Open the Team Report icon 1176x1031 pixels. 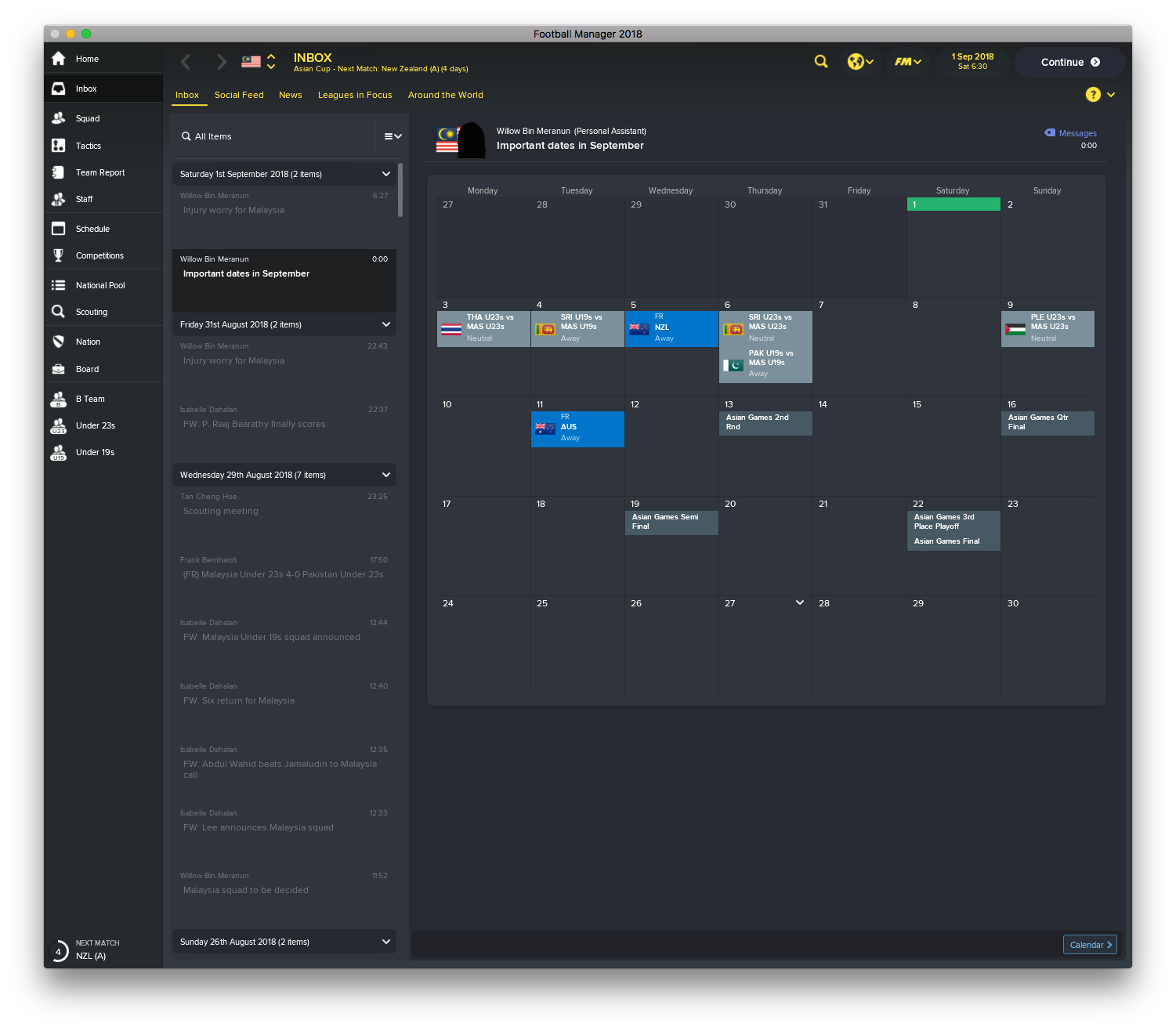[58, 172]
